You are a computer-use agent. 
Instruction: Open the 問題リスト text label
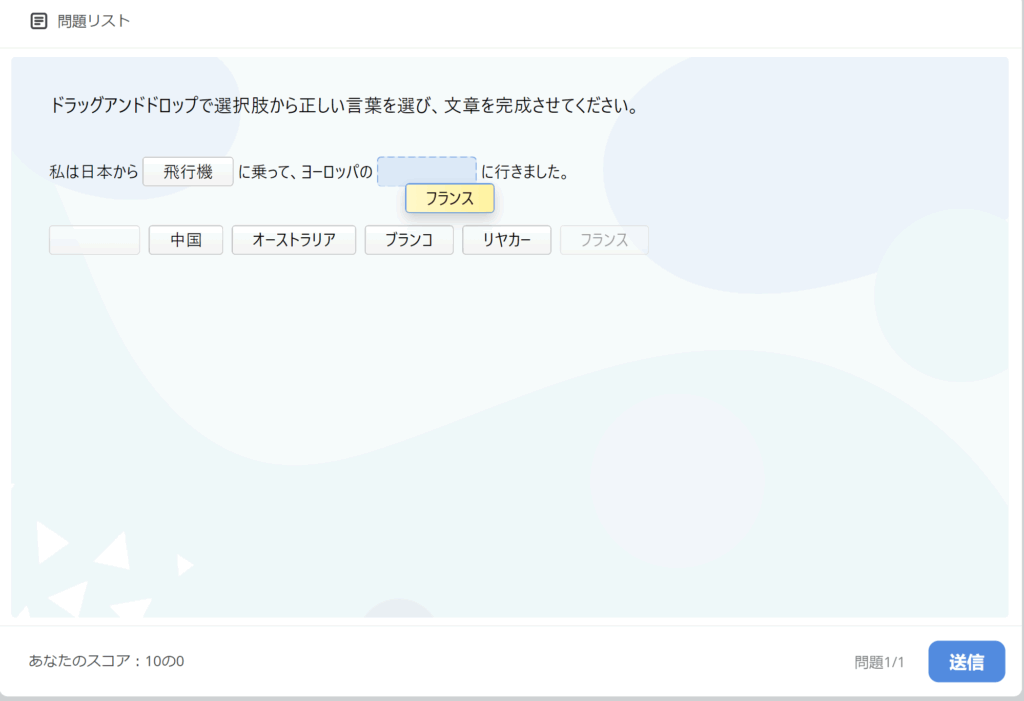pyautogui.click(x=94, y=21)
